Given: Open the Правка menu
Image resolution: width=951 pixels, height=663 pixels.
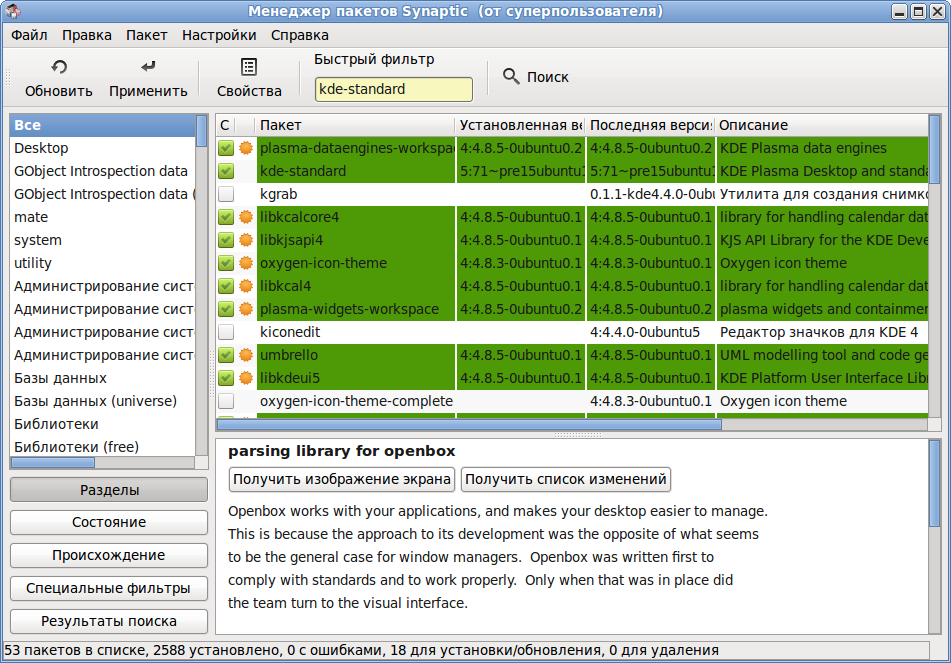Looking at the screenshot, I should click(87, 35).
